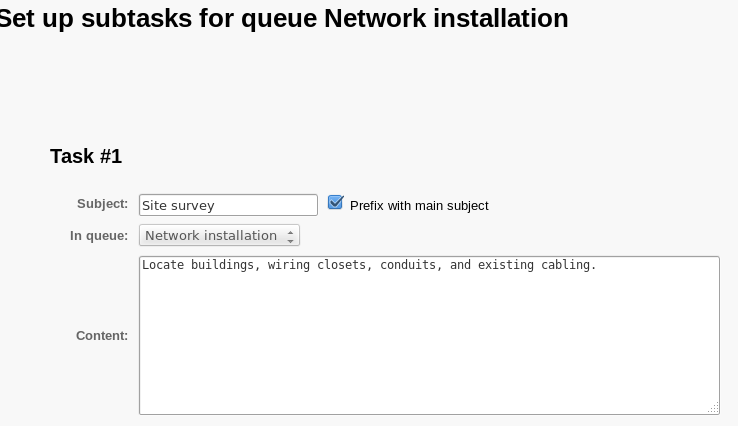Open the In queue dropdown menu

(x=219, y=235)
